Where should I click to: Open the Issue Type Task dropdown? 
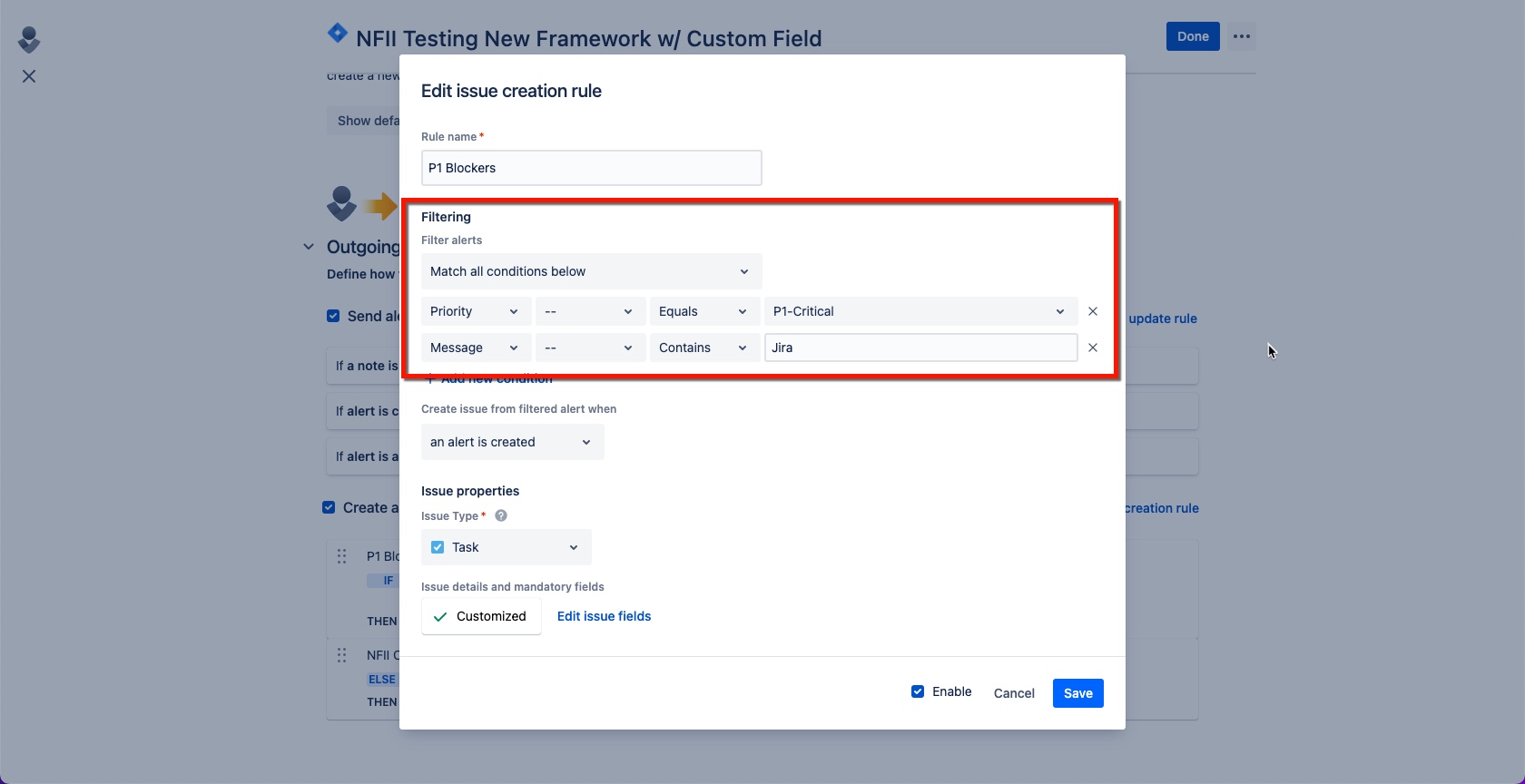pyautogui.click(x=507, y=547)
